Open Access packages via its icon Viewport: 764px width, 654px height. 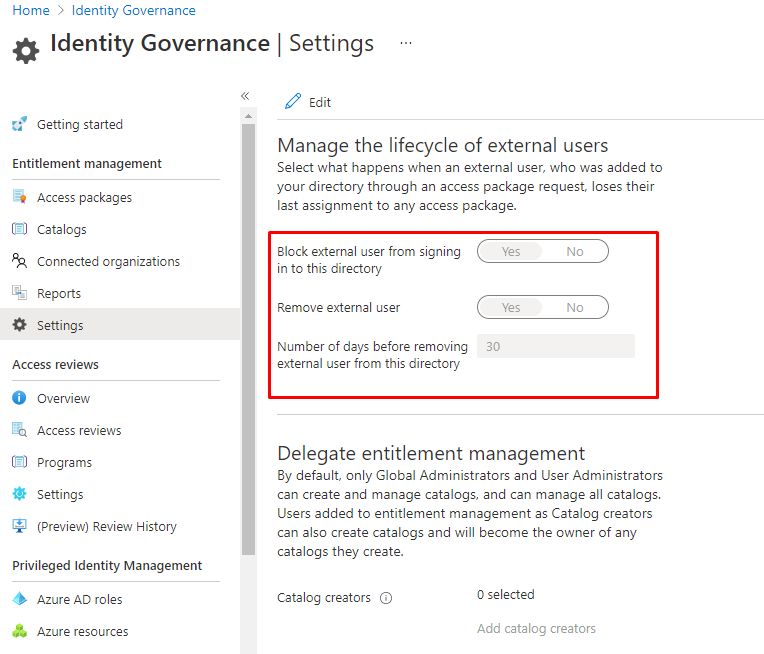[19, 198]
